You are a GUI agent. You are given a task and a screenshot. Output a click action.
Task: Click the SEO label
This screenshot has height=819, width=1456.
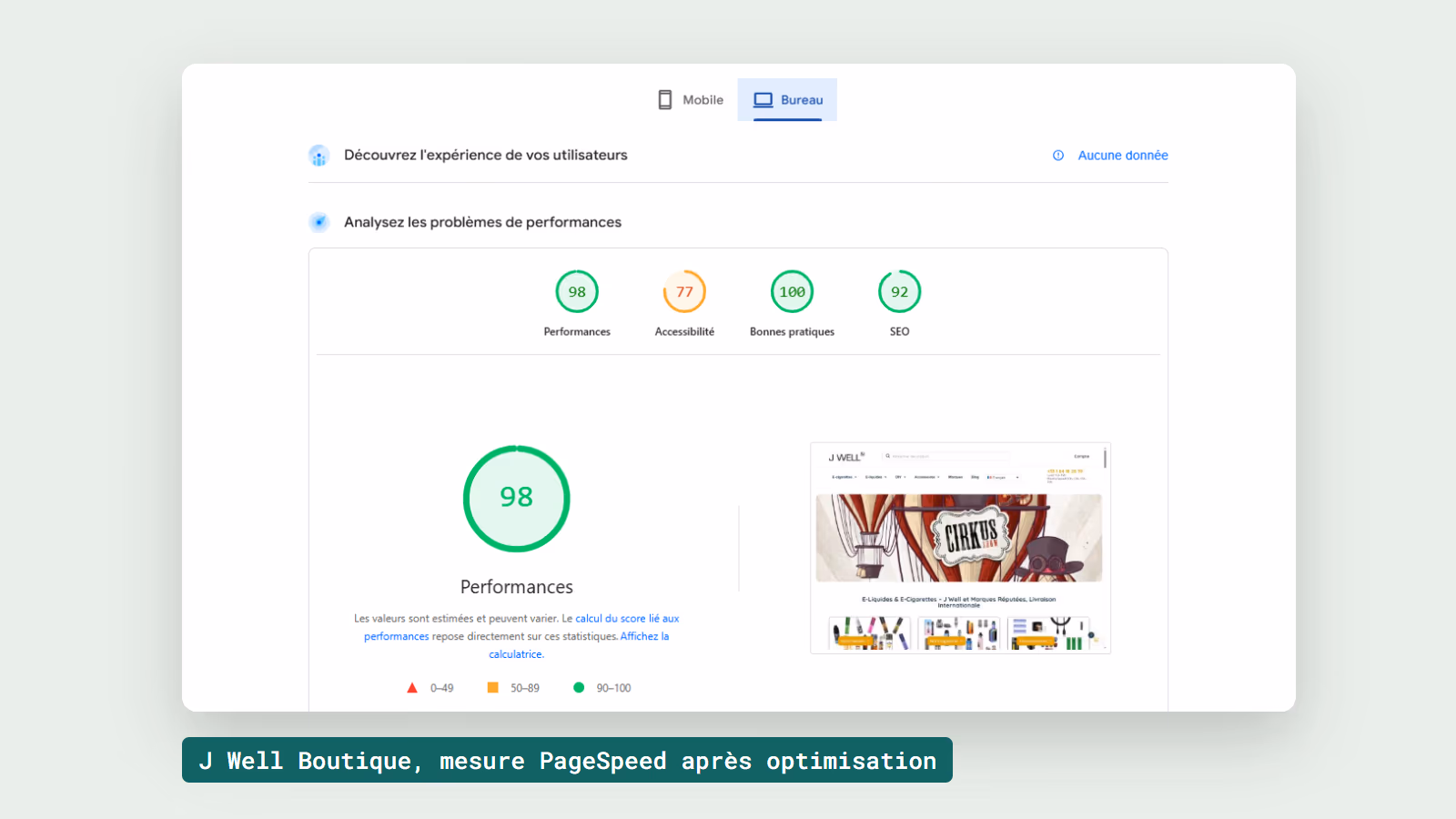click(899, 332)
